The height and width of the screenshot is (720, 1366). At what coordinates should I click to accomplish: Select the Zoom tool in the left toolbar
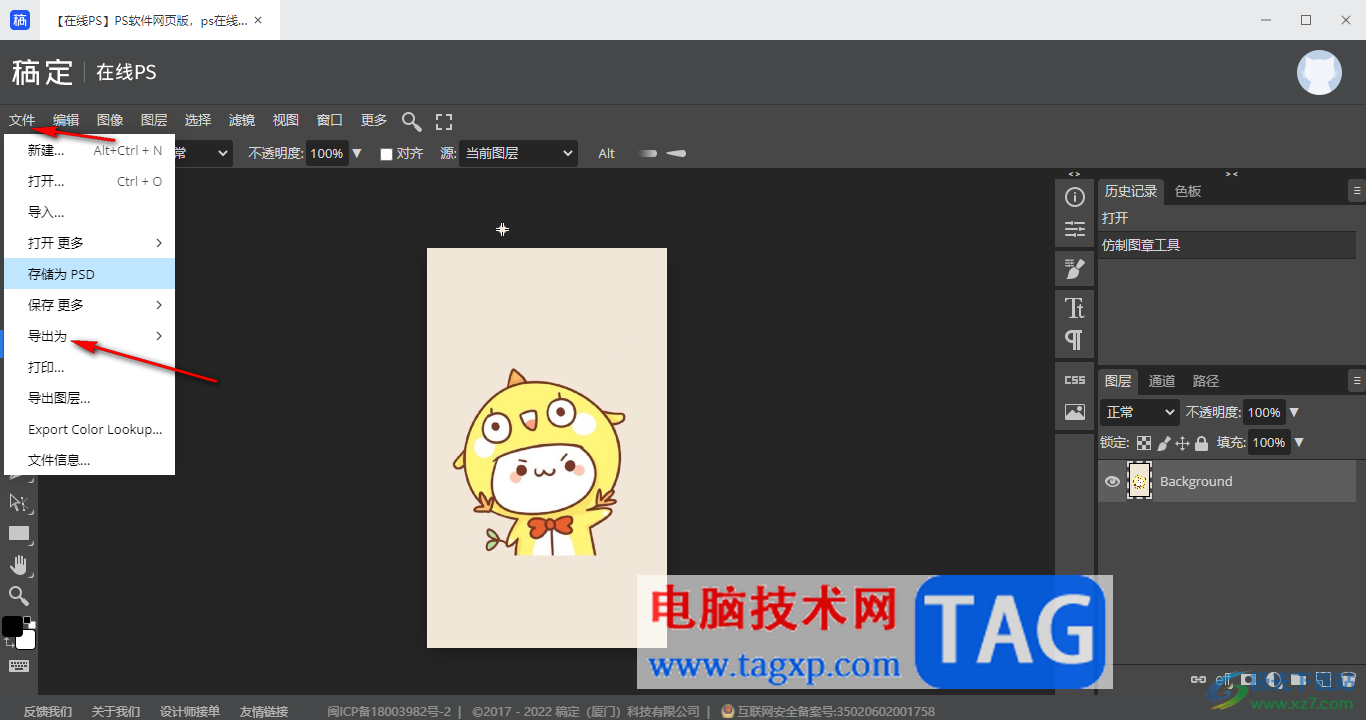[19, 596]
